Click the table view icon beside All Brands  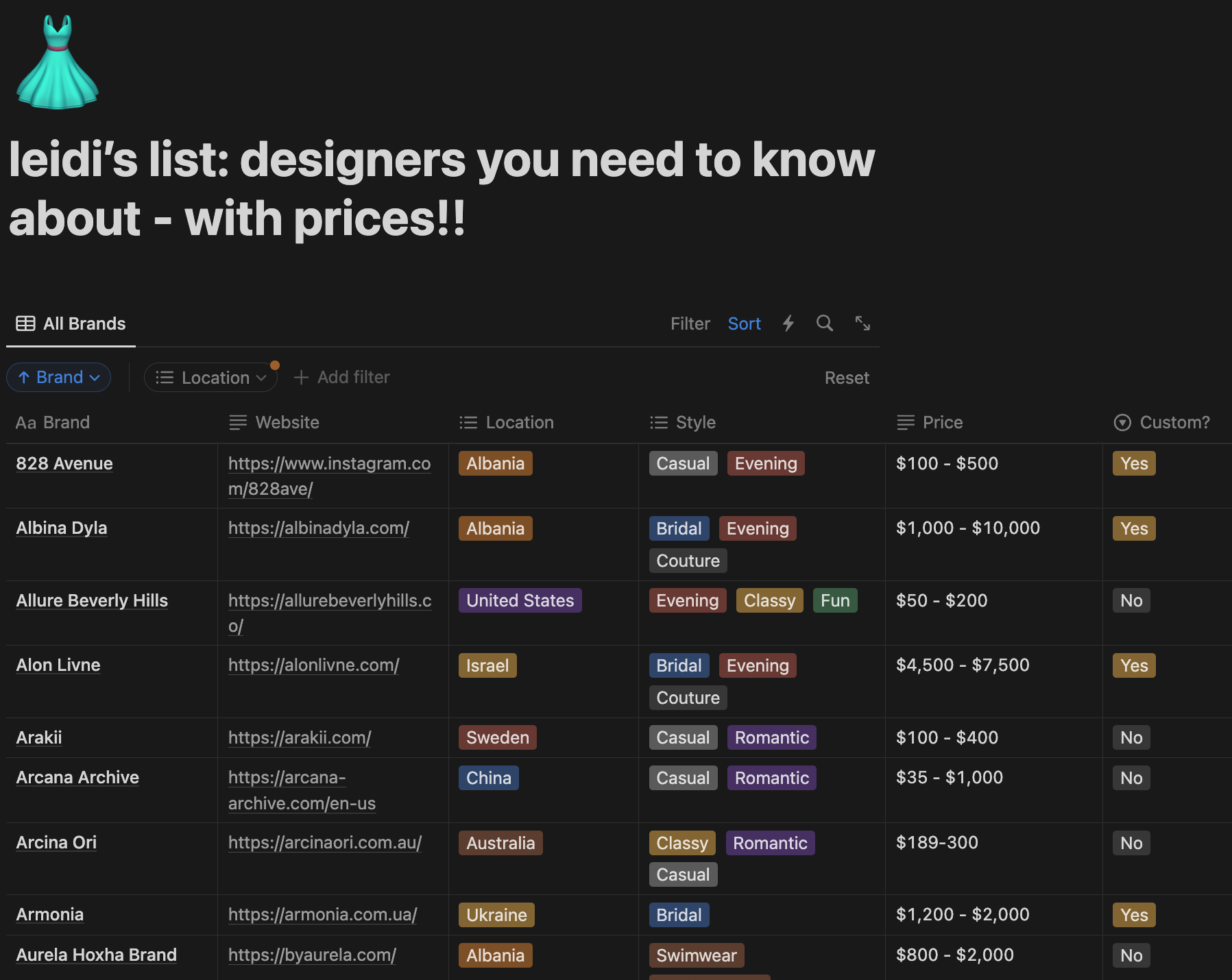tap(25, 323)
